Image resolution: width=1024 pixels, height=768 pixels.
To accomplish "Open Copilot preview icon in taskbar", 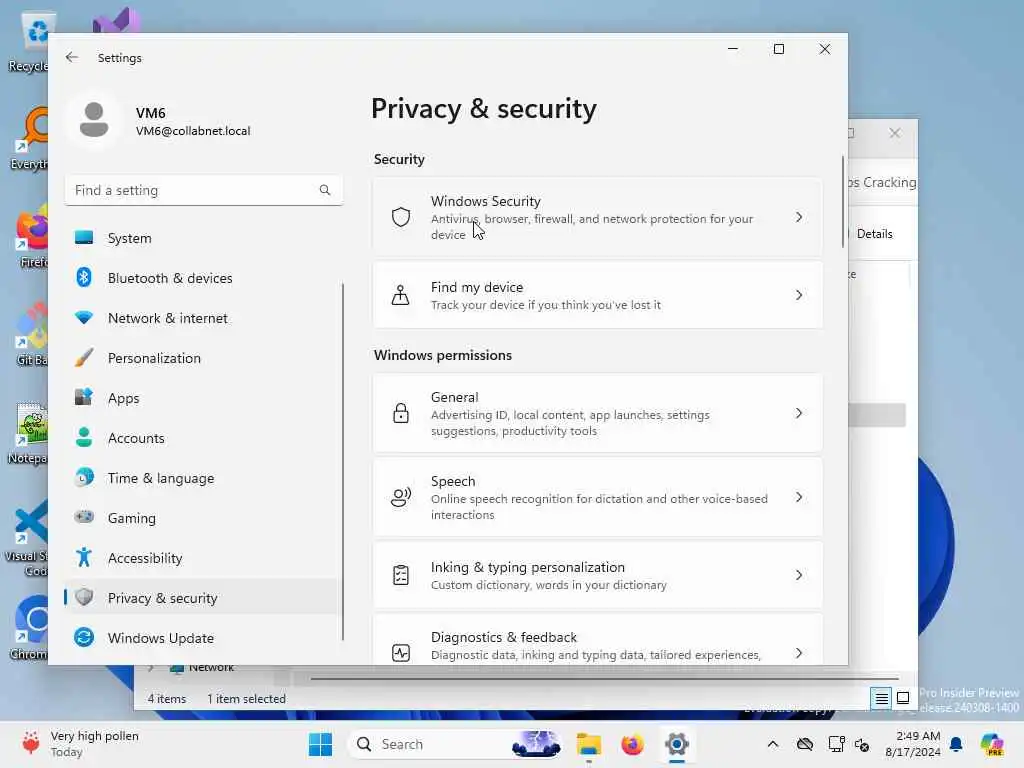I will 991,744.
